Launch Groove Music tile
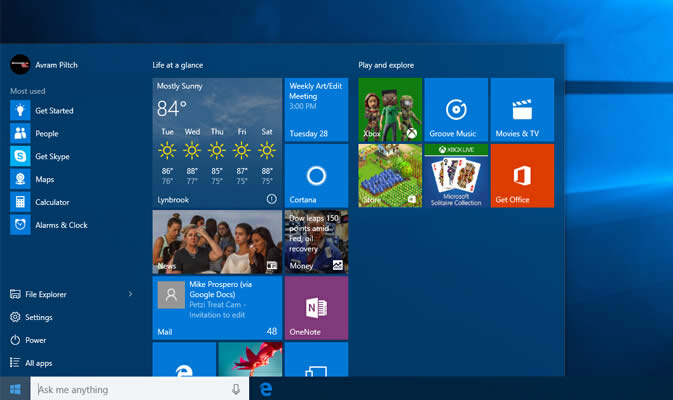 (x=456, y=109)
